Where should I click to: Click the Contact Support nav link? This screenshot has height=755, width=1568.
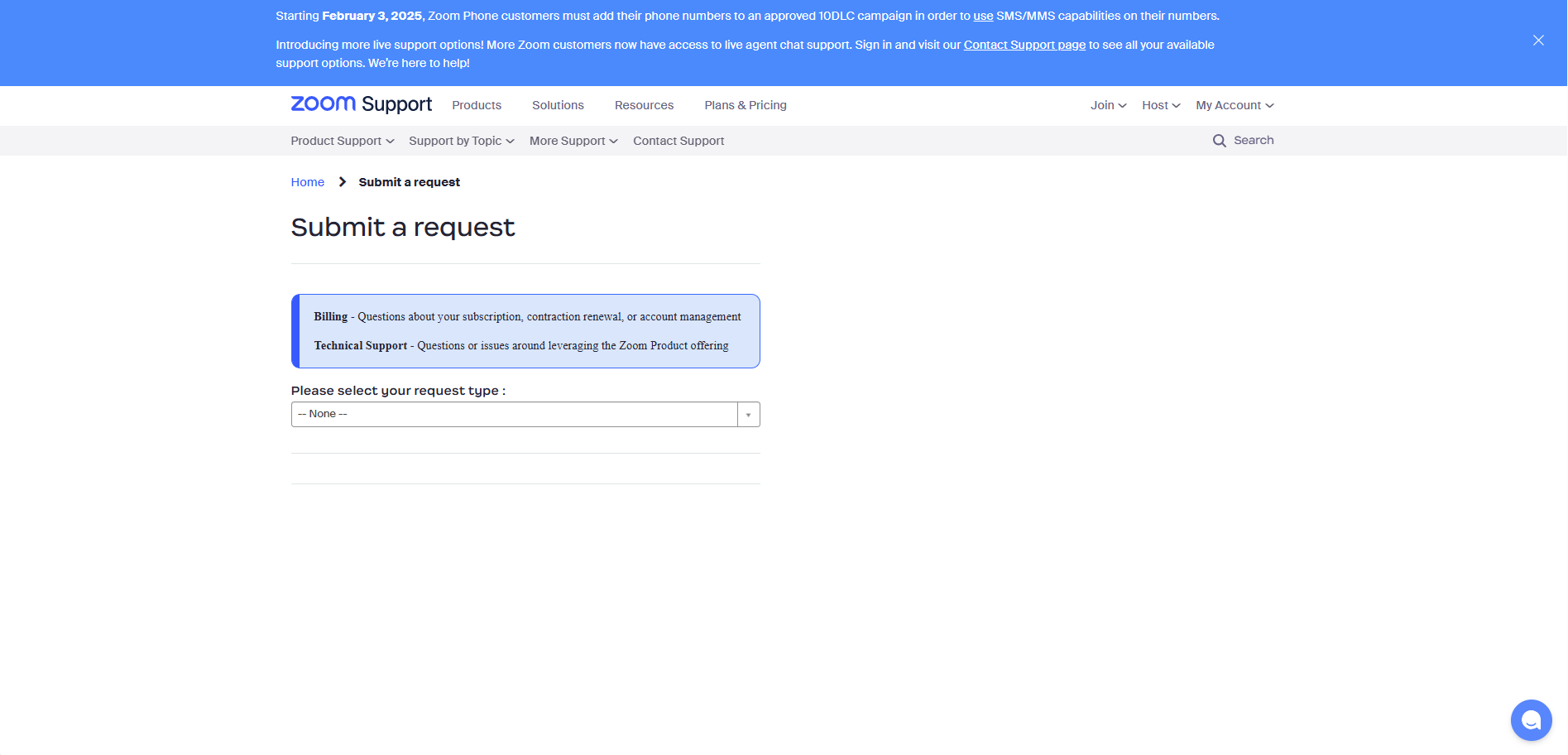678,141
